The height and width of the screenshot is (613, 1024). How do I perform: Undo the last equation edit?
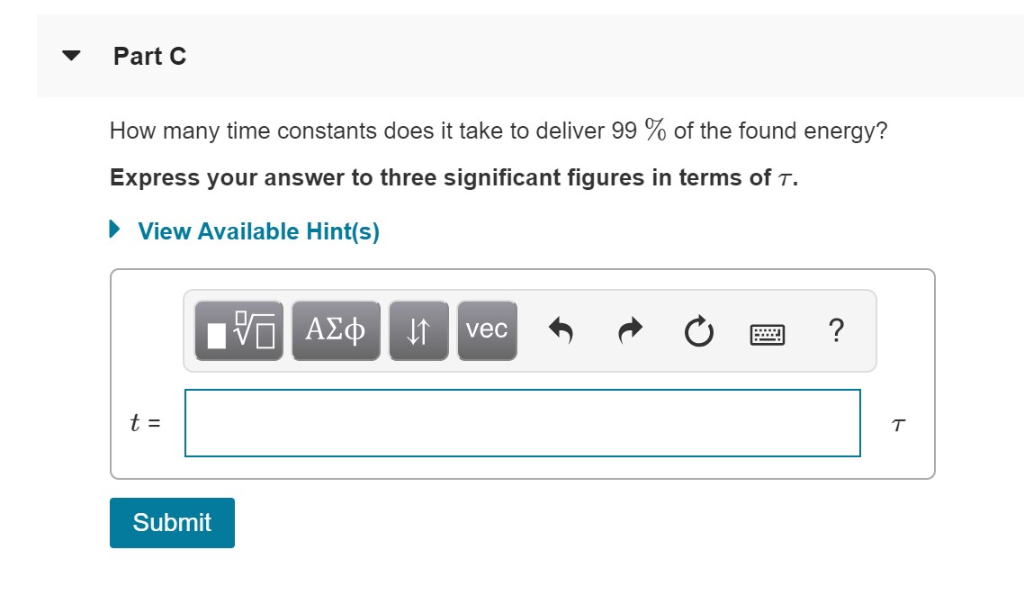(x=561, y=328)
